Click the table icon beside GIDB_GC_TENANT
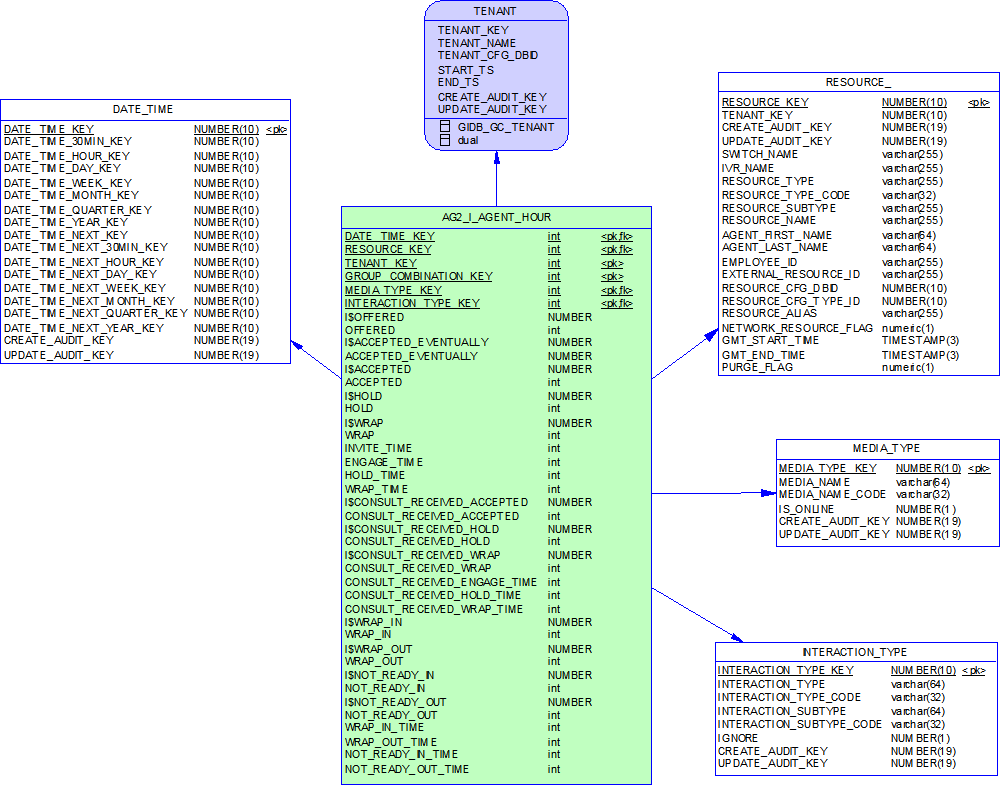The image size is (1000, 810). 445,127
